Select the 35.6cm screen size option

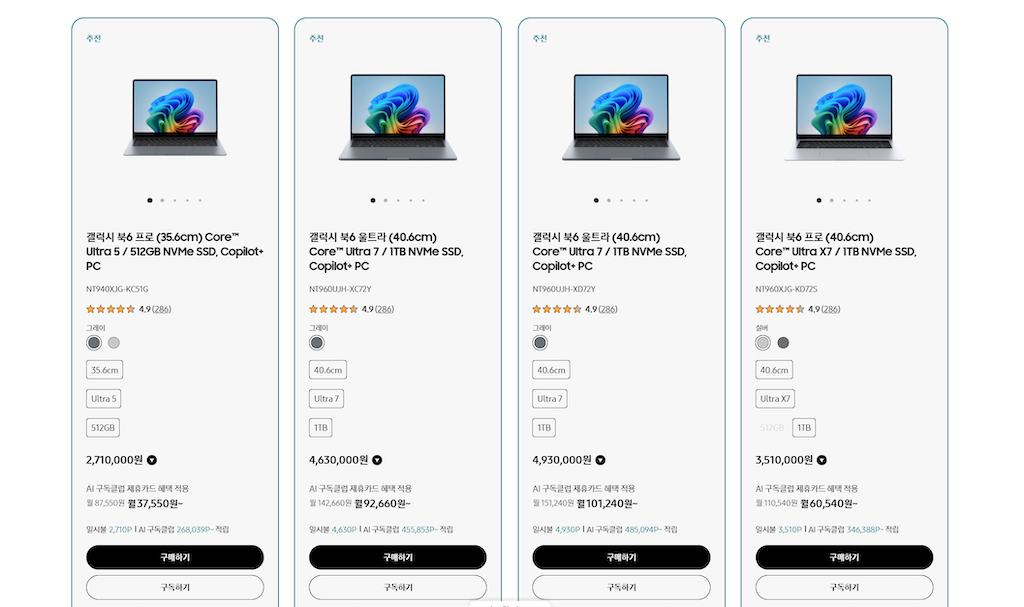[105, 370]
